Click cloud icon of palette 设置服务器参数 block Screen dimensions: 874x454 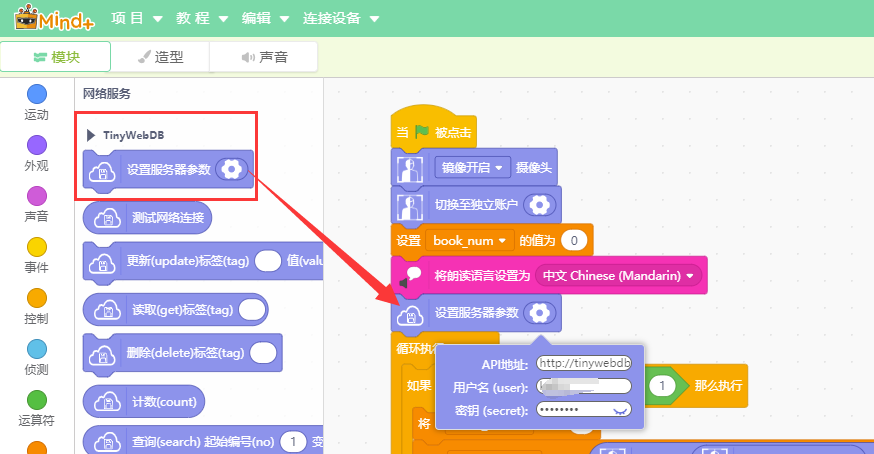click(x=103, y=171)
